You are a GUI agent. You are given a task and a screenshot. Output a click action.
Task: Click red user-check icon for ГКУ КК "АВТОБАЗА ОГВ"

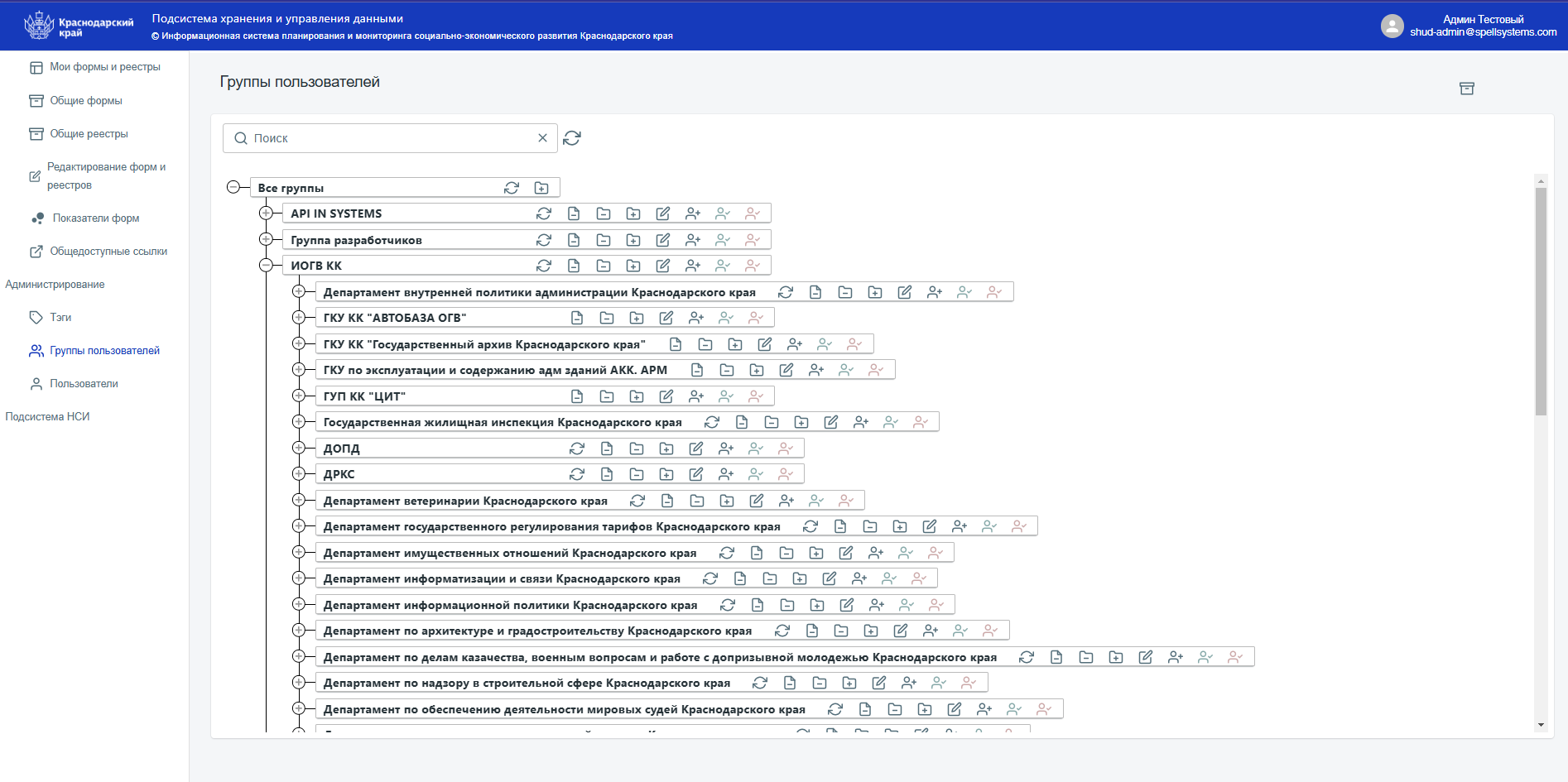click(756, 318)
